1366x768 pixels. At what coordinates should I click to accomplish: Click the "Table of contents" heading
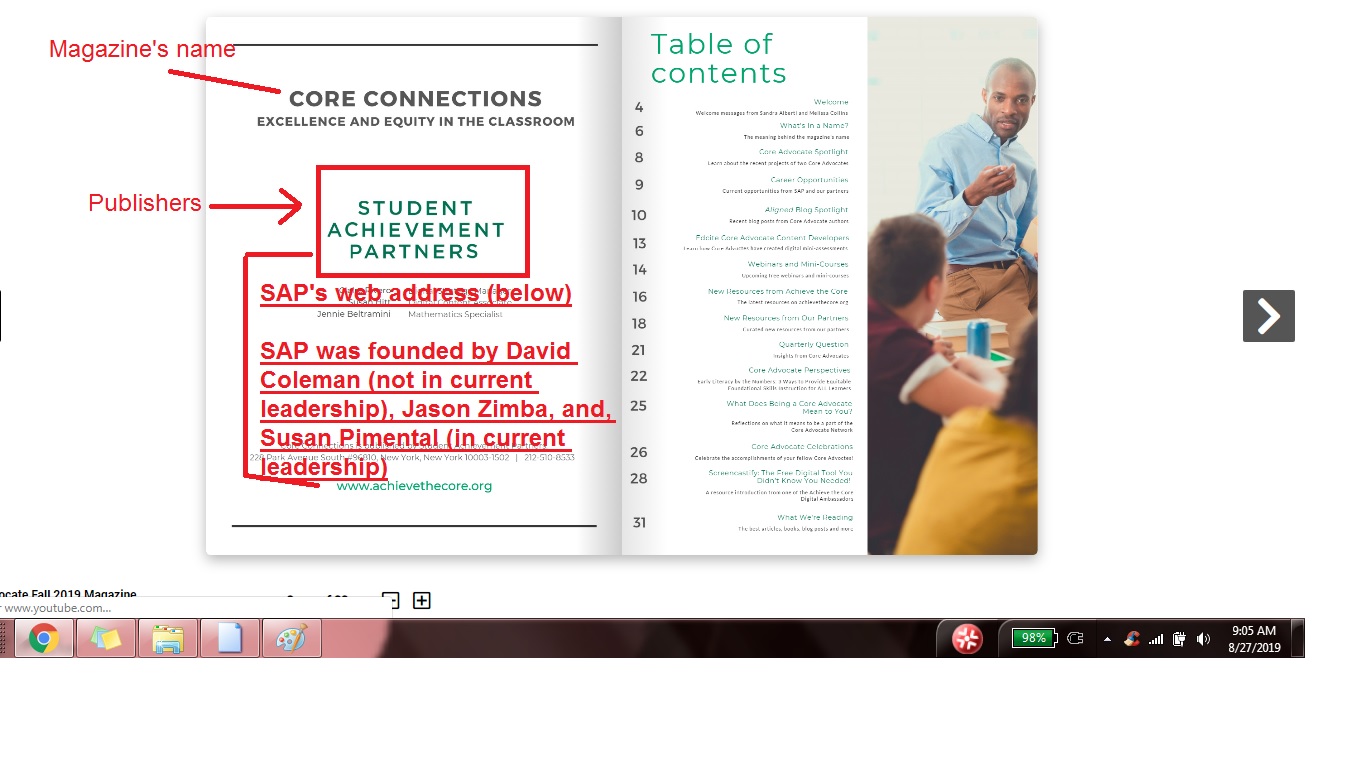718,58
